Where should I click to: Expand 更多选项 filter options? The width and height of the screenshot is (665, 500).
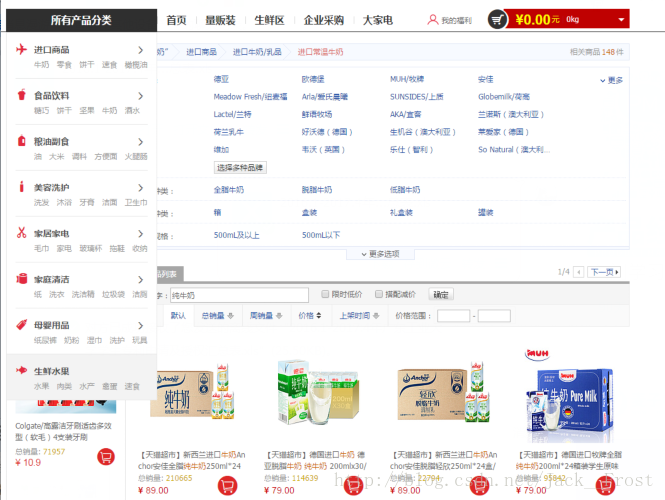[380, 254]
